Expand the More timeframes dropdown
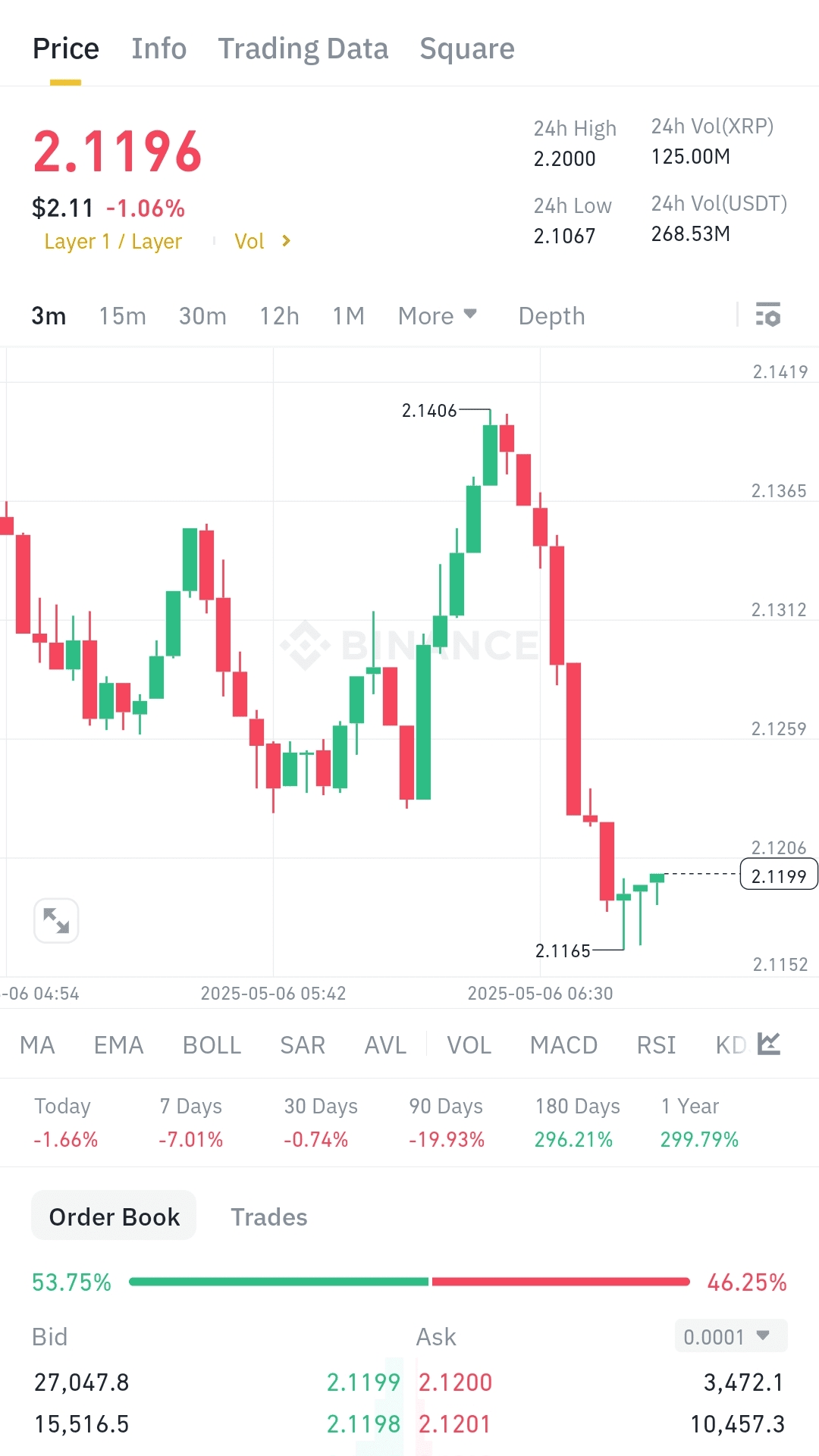 (437, 315)
